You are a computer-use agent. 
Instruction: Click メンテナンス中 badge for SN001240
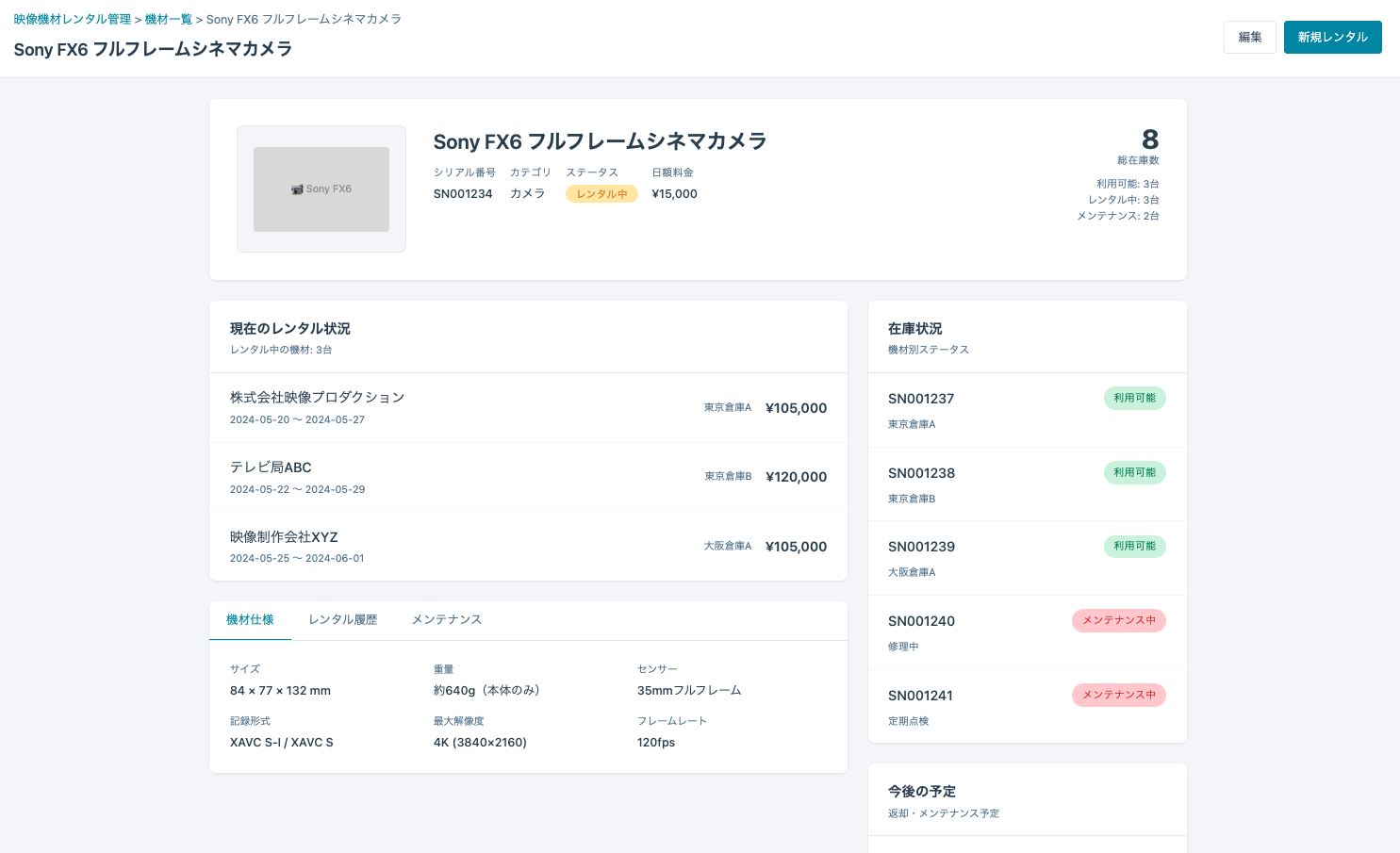click(1119, 620)
